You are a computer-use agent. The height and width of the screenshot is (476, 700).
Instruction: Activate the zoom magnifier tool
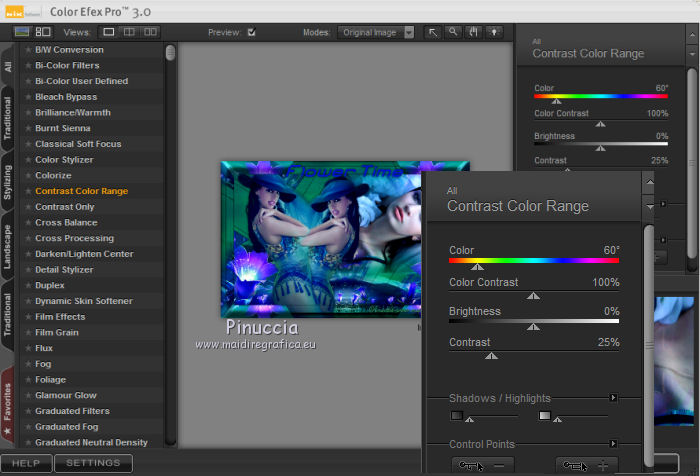tap(453, 32)
